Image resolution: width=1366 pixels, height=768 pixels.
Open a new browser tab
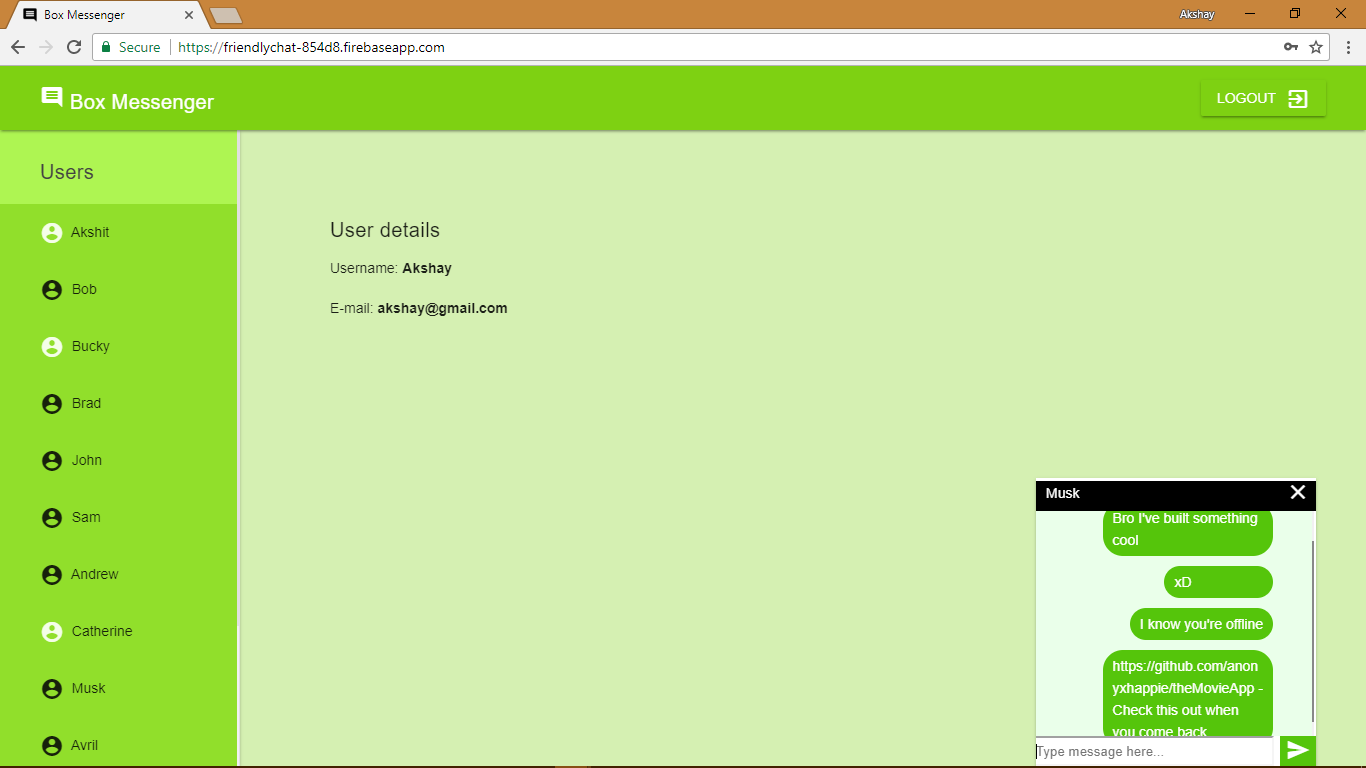(x=226, y=15)
